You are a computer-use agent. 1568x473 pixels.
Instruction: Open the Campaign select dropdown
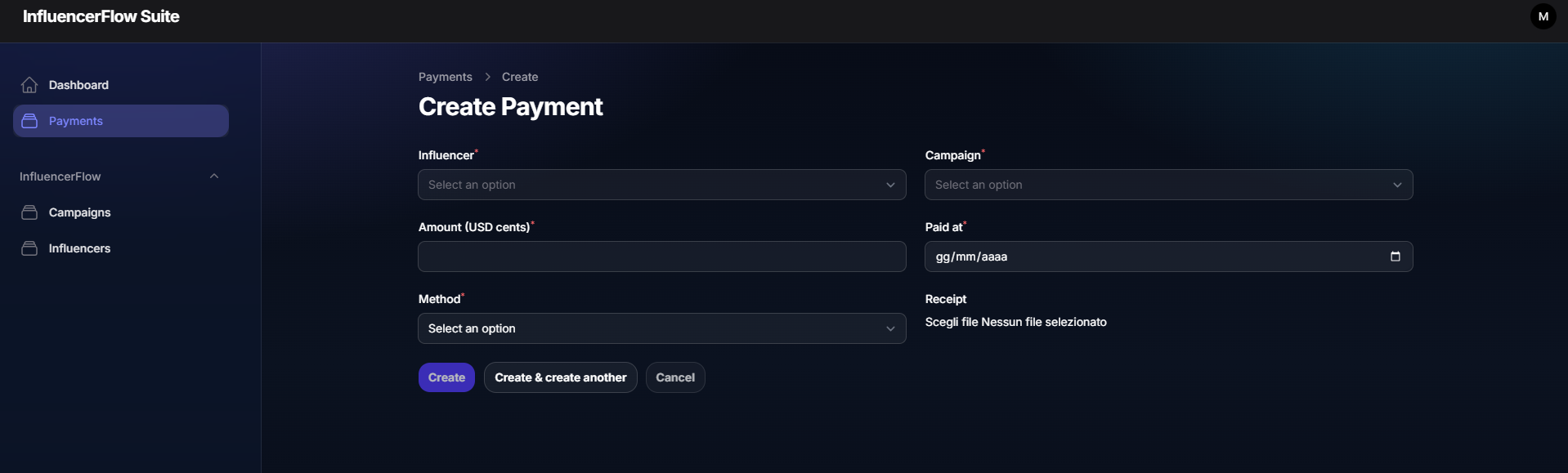click(x=1168, y=185)
